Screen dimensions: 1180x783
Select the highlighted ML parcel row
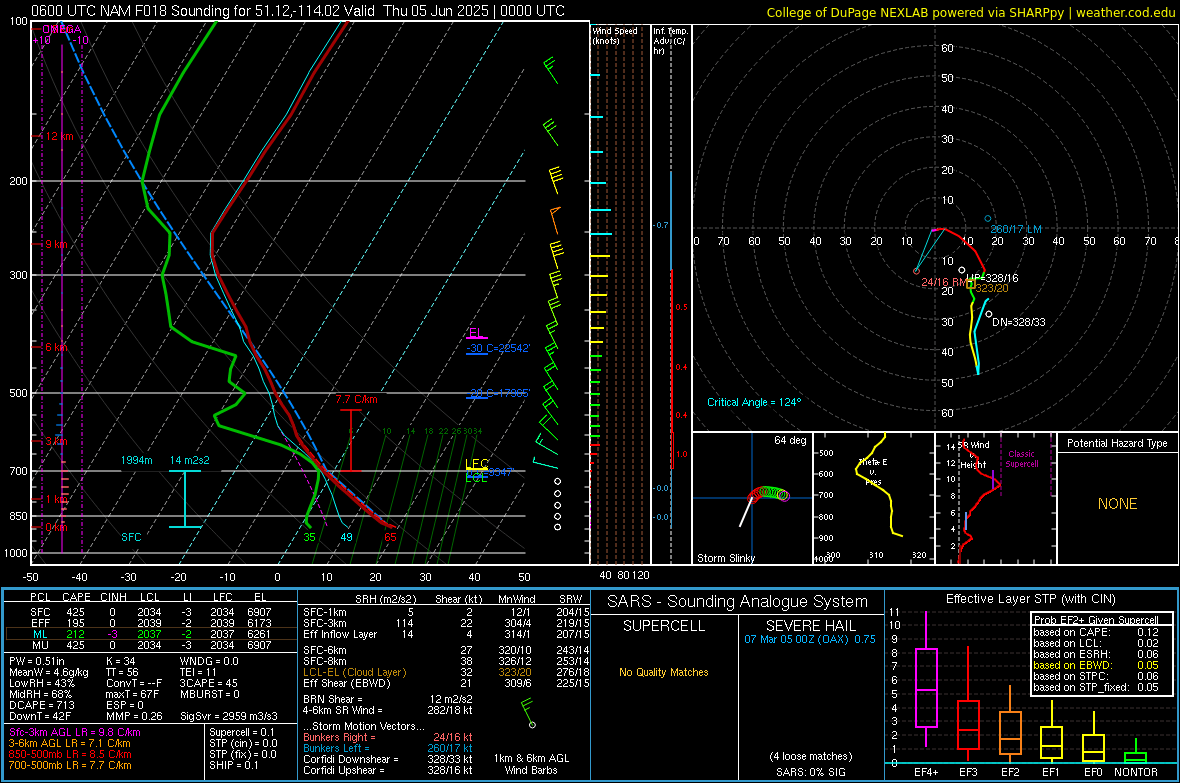[x=150, y=634]
